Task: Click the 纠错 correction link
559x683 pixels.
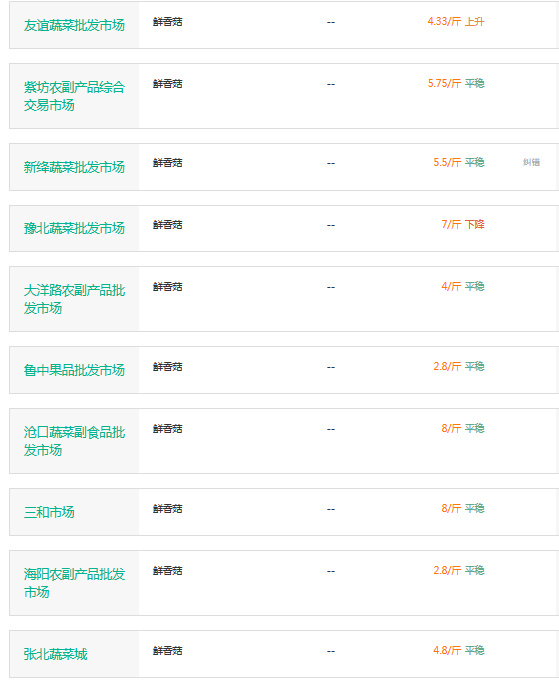Action: click(531, 162)
